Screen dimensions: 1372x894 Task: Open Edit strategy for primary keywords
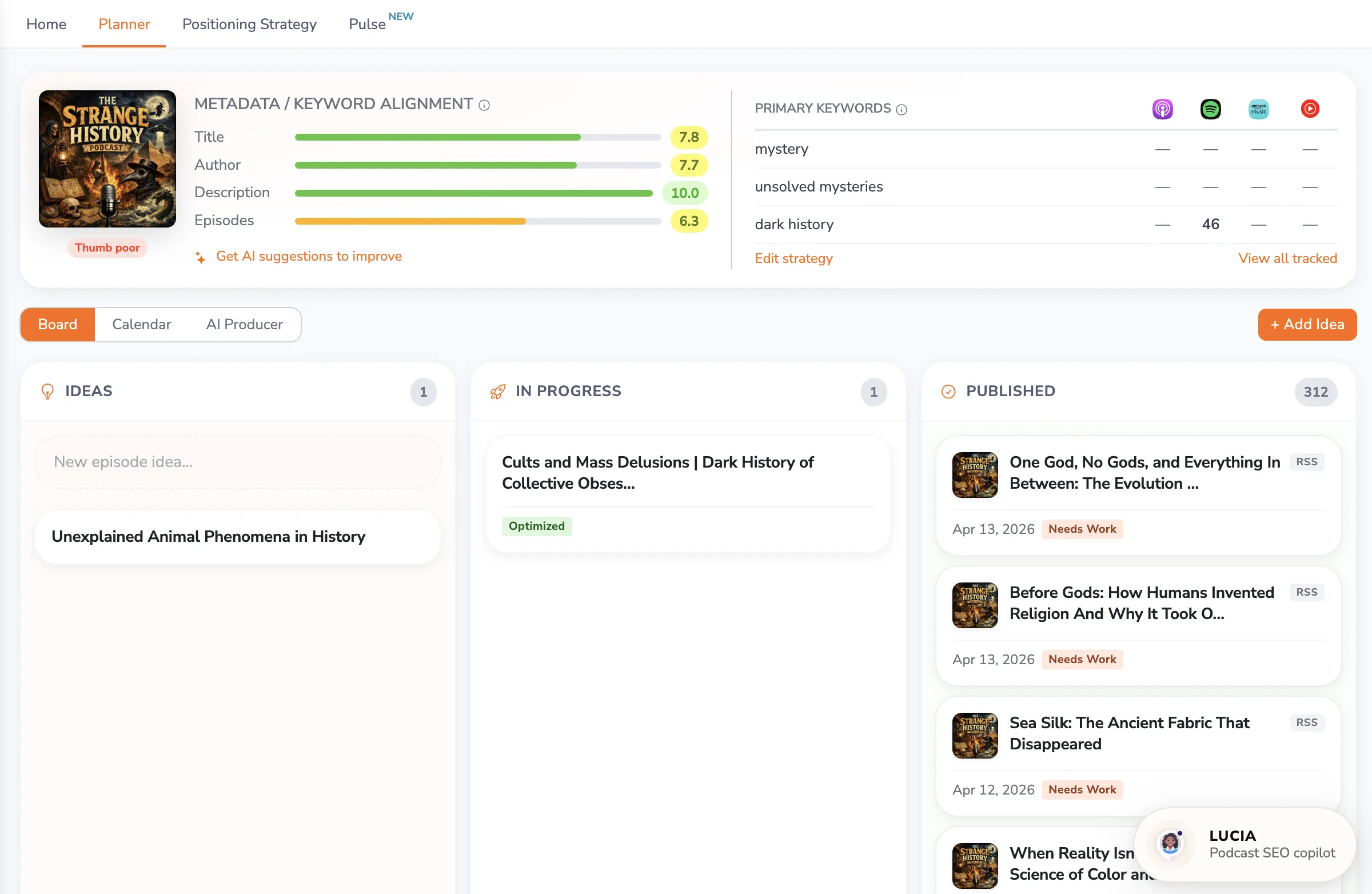pos(794,259)
